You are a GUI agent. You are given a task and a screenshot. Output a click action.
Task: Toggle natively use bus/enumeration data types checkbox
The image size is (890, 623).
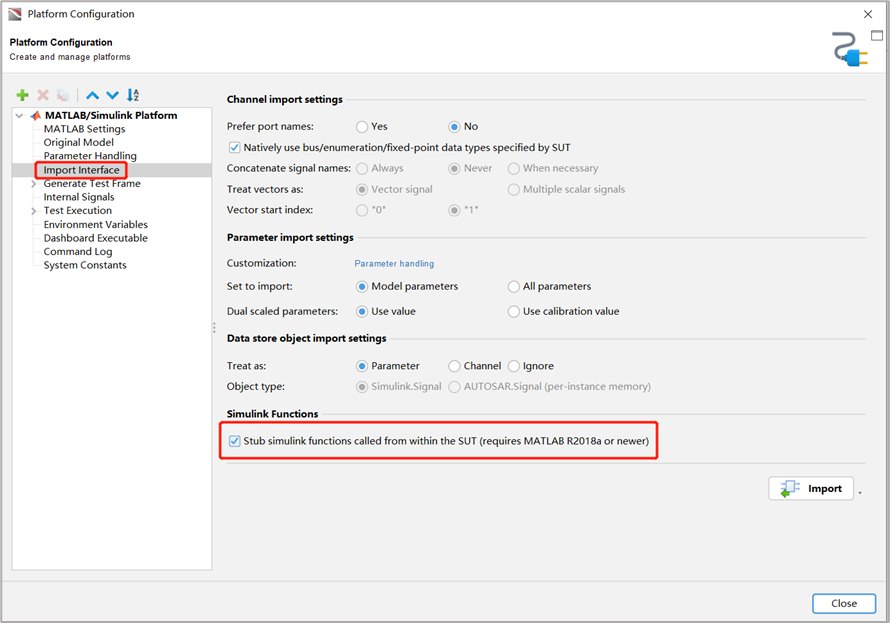click(234, 148)
